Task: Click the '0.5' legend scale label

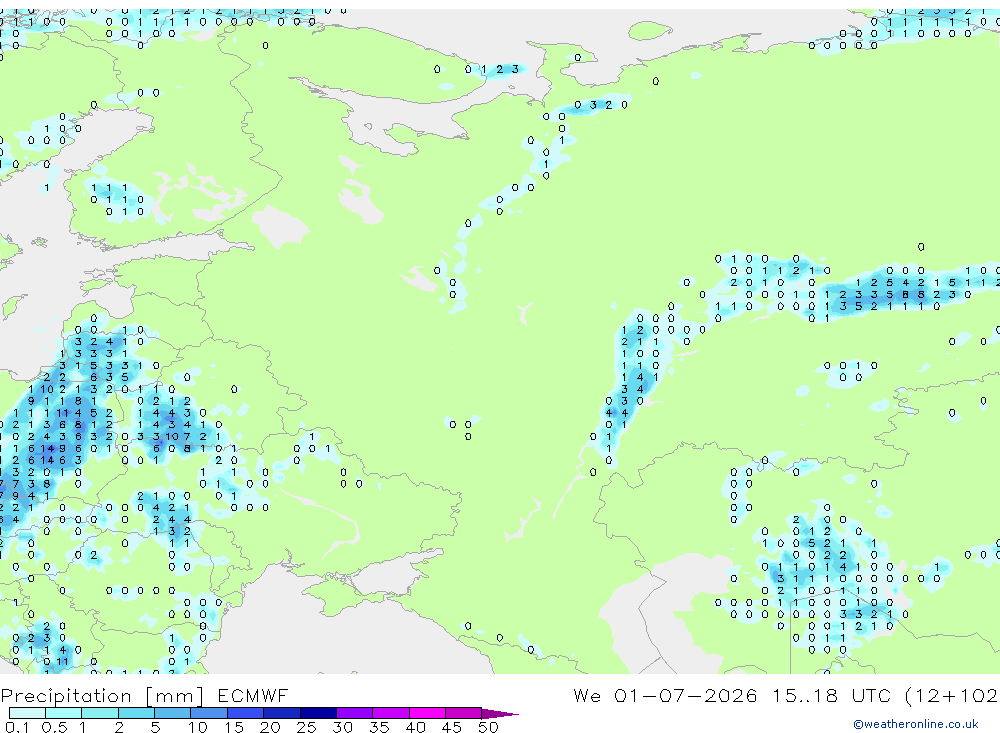Action: pos(54,727)
